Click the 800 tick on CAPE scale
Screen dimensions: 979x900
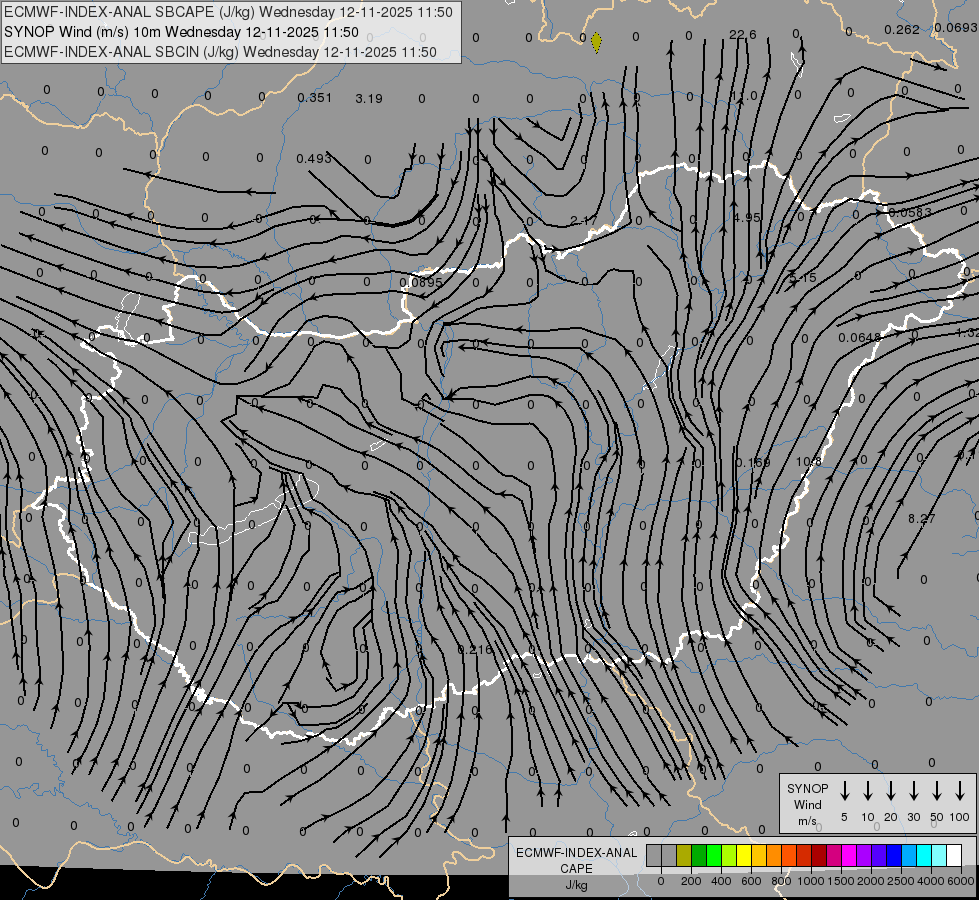(781, 881)
